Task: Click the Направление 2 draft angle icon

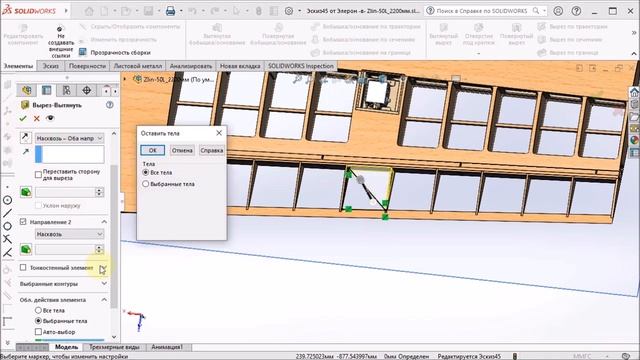Action: [x=26, y=249]
